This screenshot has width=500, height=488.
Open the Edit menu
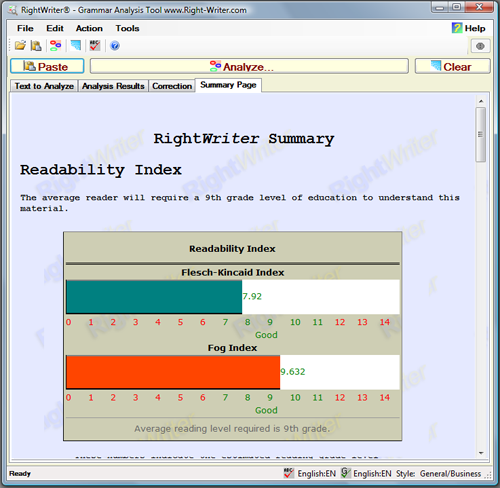55,28
